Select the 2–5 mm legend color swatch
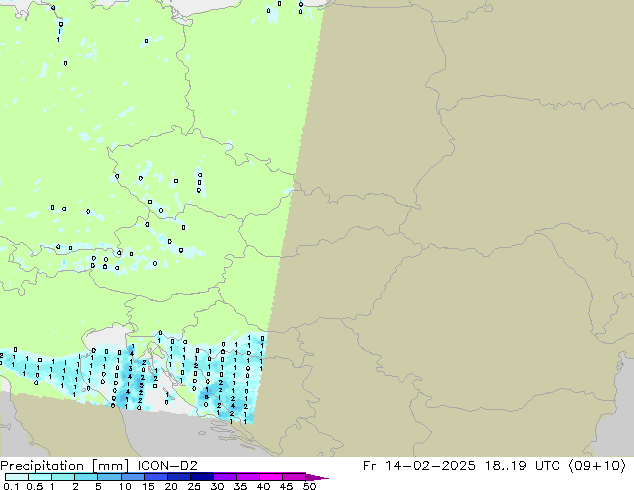634x490 pixels. tap(86, 477)
